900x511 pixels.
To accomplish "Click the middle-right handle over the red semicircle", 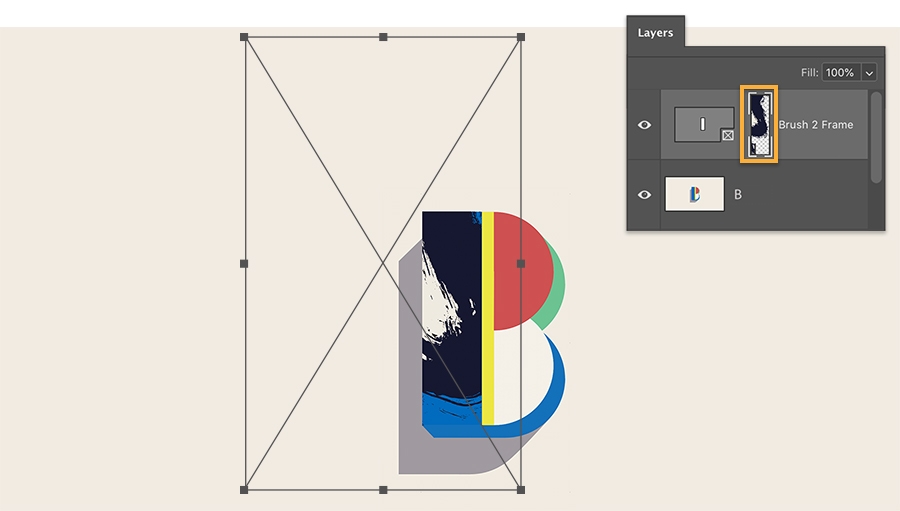I will (x=521, y=264).
